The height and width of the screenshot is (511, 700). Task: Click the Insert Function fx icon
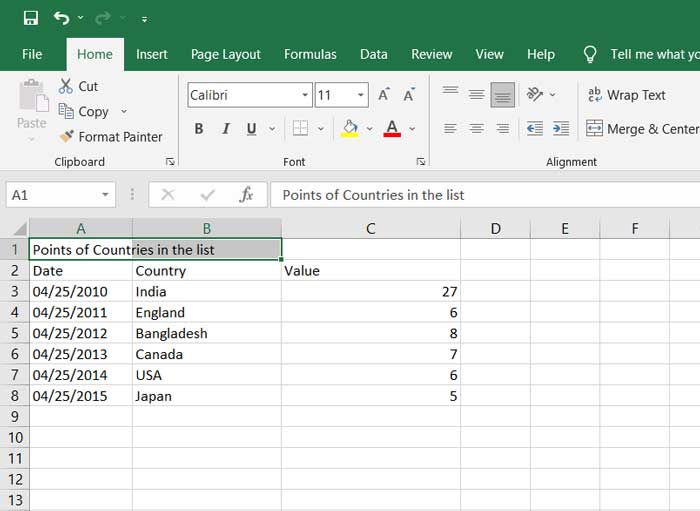[246, 195]
